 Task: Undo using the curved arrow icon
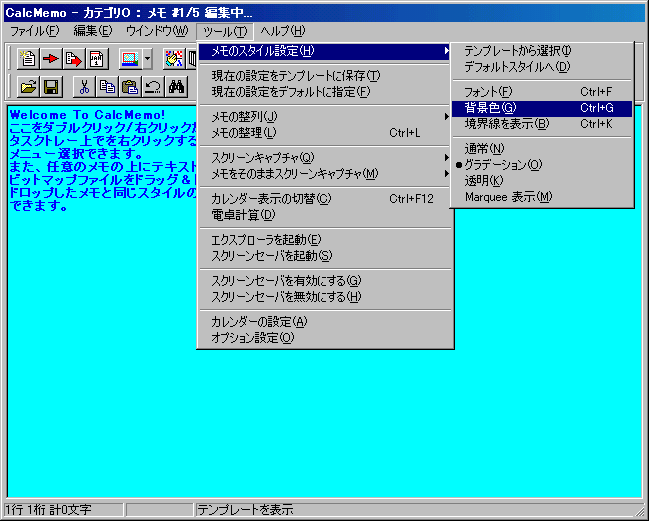tap(153, 87)
